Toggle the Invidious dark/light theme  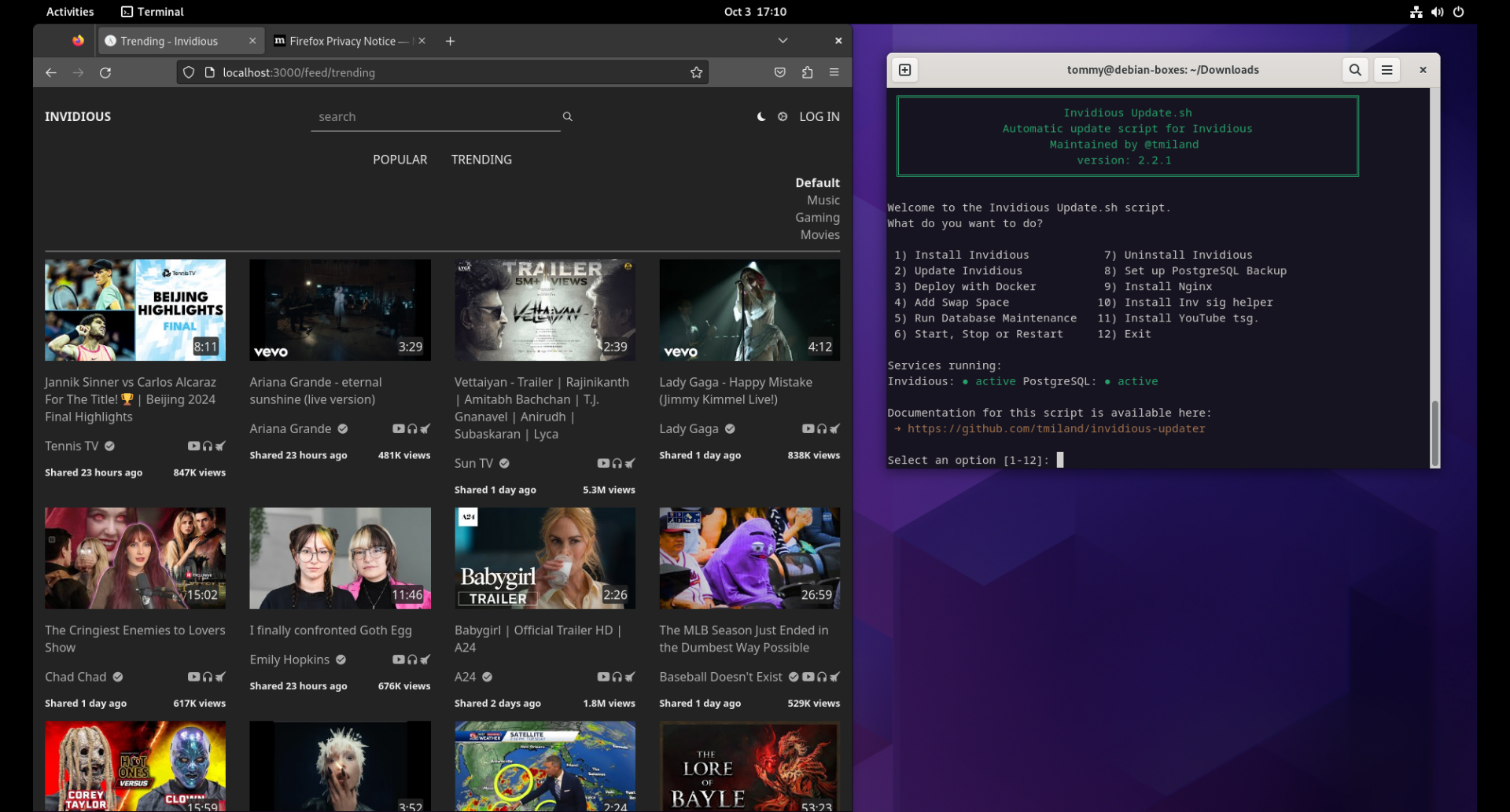761,116
